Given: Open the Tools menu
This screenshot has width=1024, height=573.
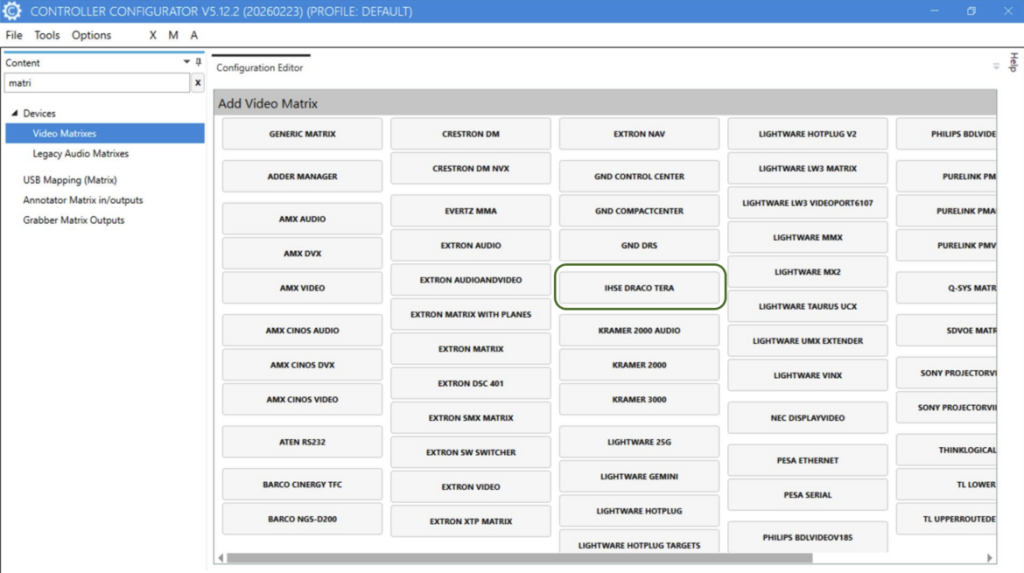Looking at the screenshot, I should pyautogui.click(x=47, y=35).
